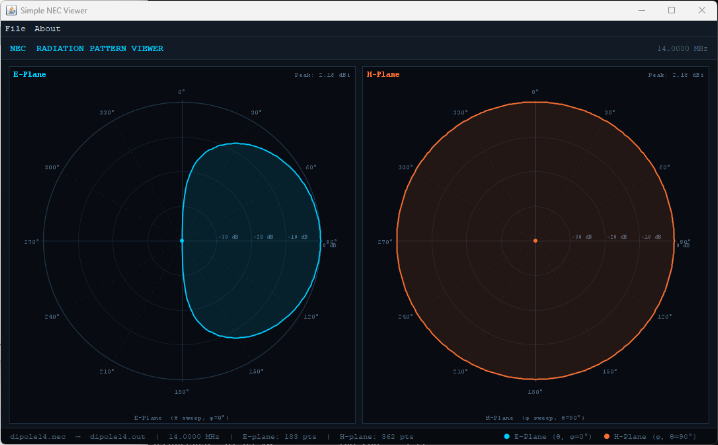Click the 180° label on E-Plane plot

click(x=182, y=391)
